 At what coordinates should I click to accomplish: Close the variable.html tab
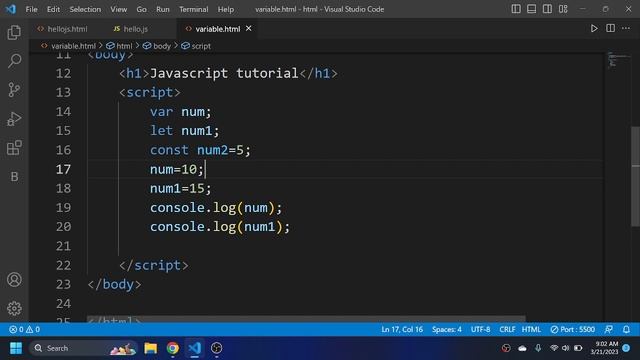pos(249,29)
